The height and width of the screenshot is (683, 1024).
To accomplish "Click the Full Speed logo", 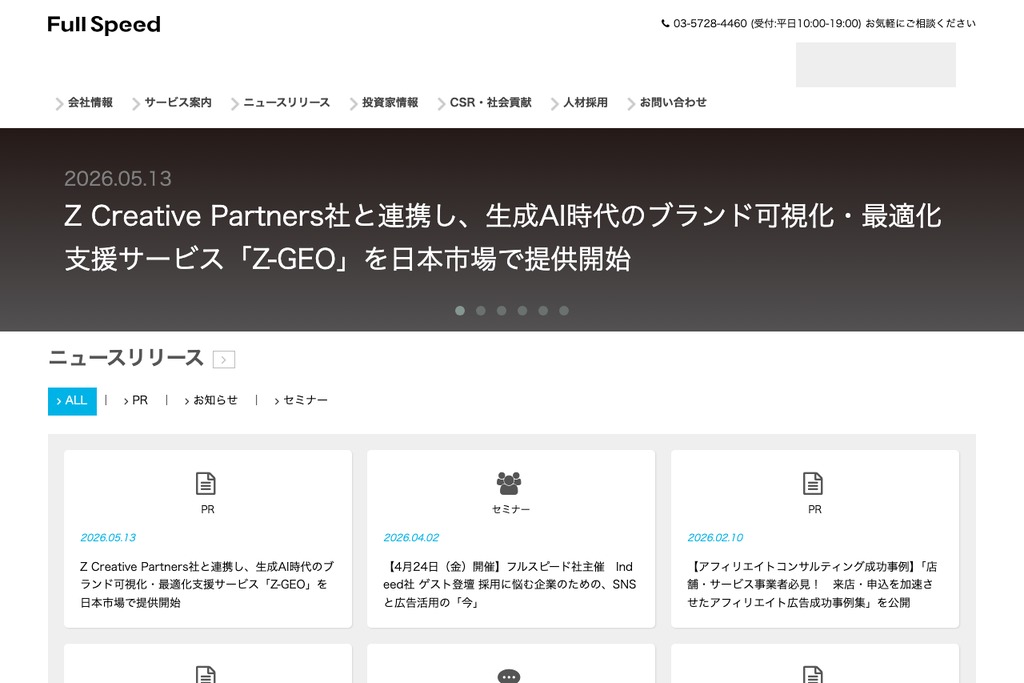I will (104, 25).
